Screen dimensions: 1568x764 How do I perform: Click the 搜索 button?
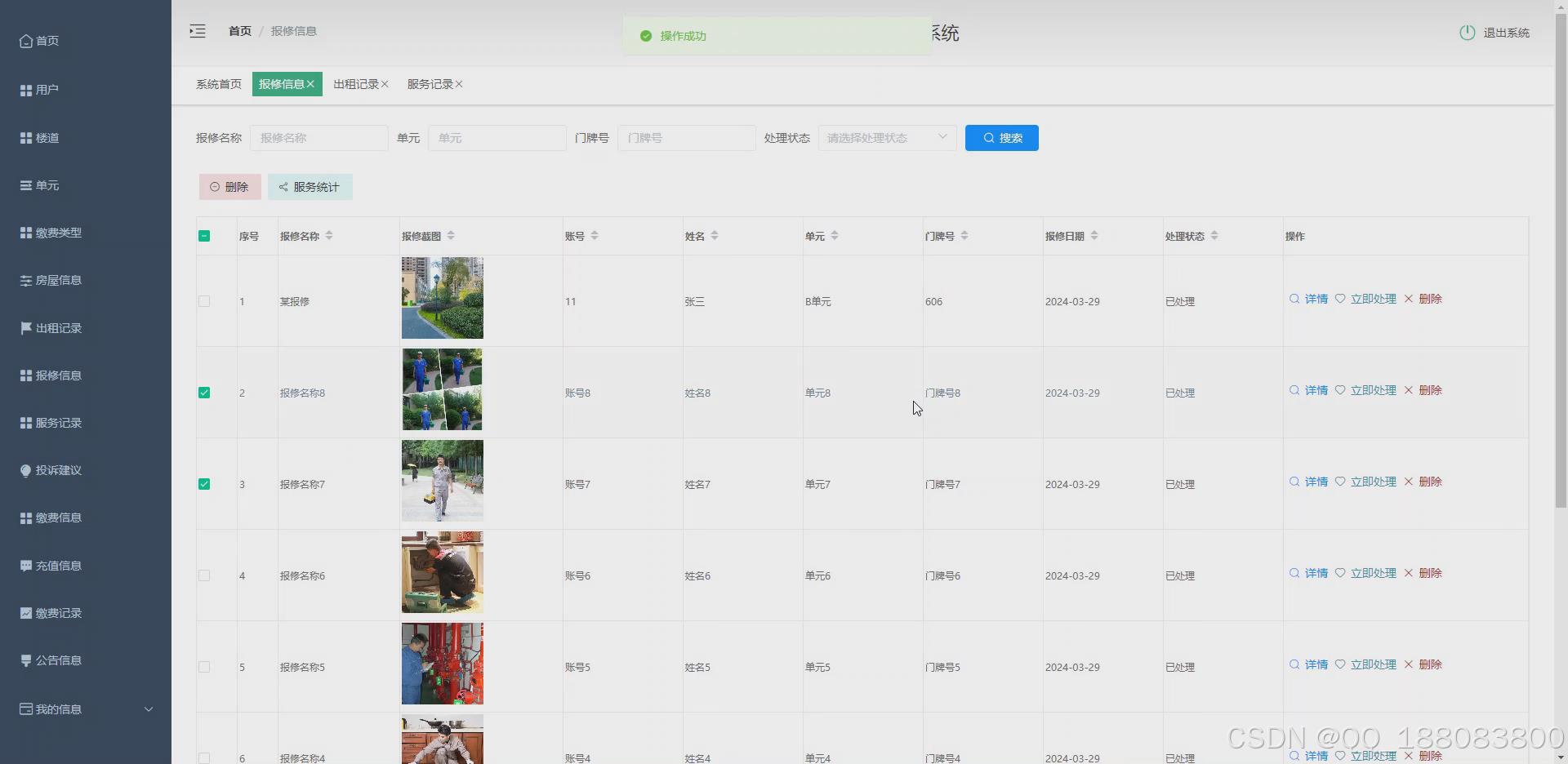pyautogui.click(x=1001, y=137)
